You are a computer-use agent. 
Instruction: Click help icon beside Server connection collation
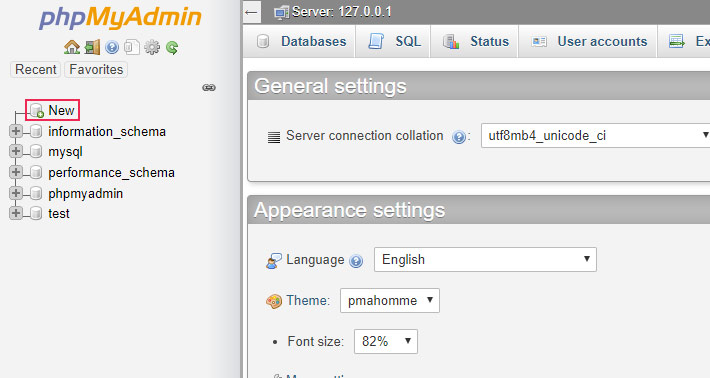pos(459,137)
